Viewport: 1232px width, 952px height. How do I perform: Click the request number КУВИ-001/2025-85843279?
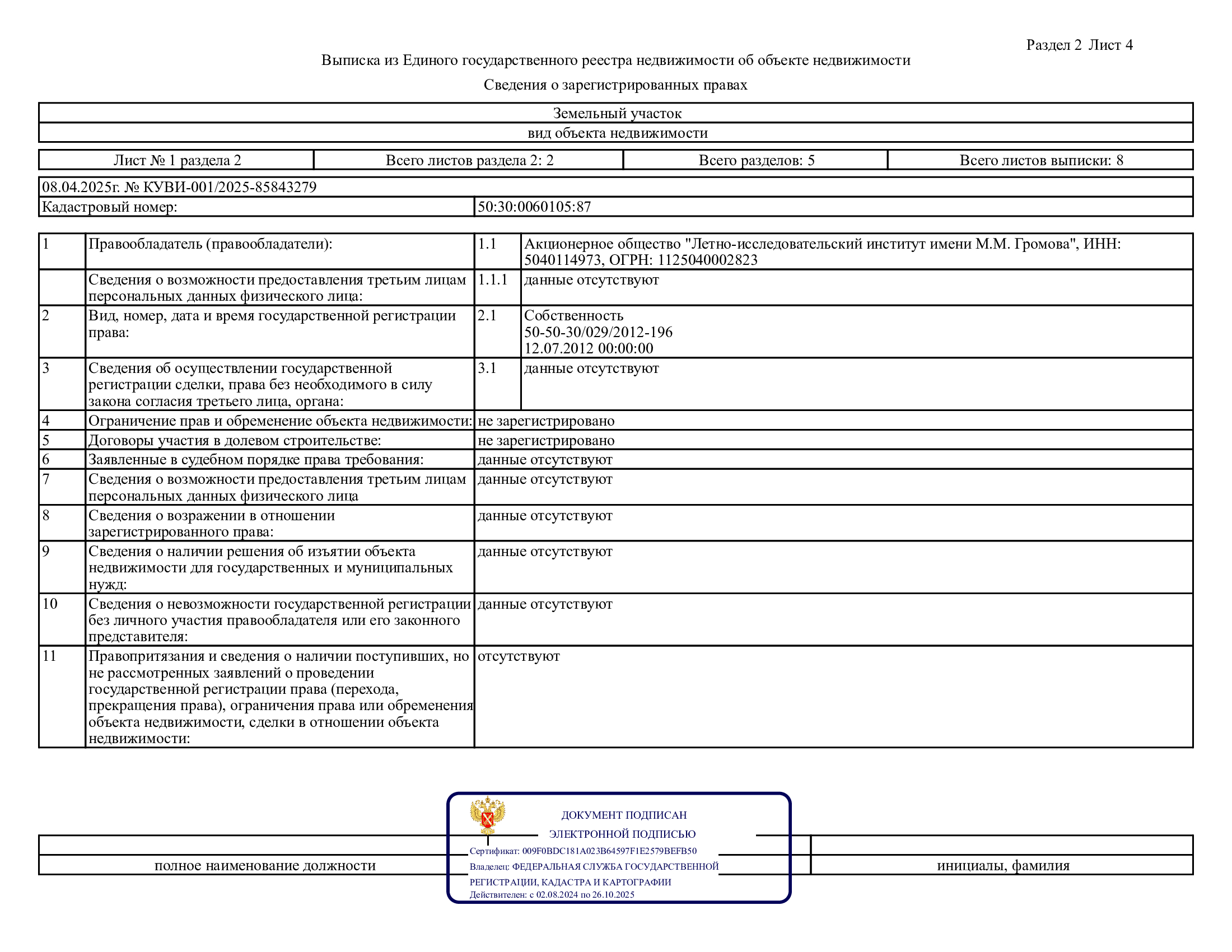[230, 187]
